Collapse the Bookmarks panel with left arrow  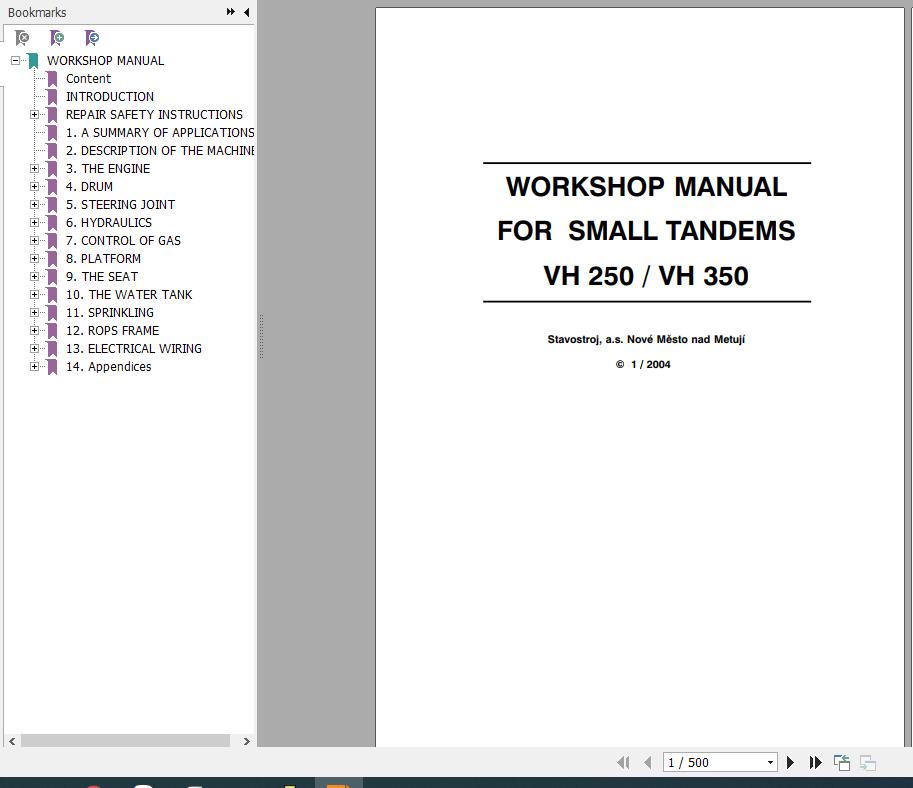tap(247, 12)
